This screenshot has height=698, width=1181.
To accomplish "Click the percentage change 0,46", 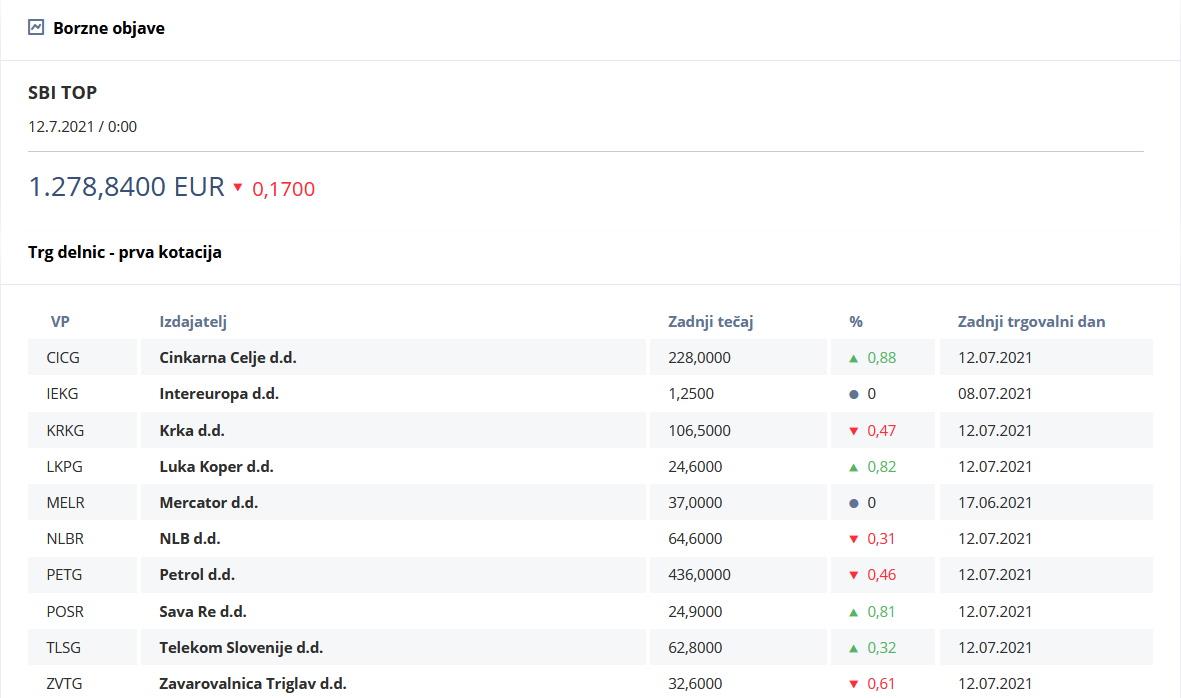I will pyautogui.click(x=881, y=575).
